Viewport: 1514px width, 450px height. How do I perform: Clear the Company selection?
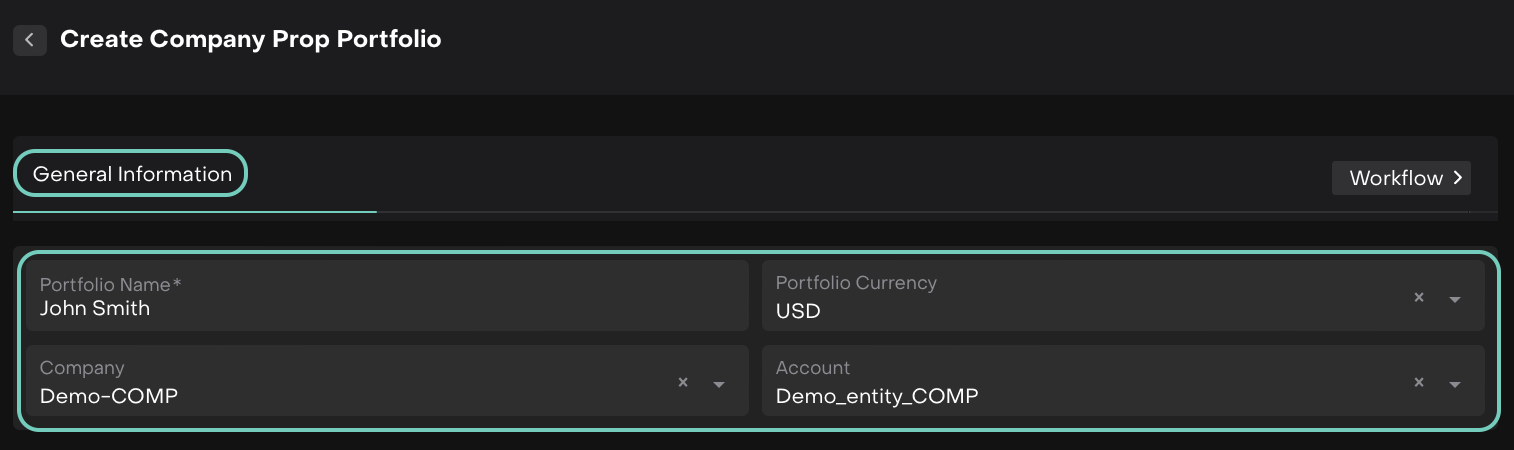[x=683, y=382]
